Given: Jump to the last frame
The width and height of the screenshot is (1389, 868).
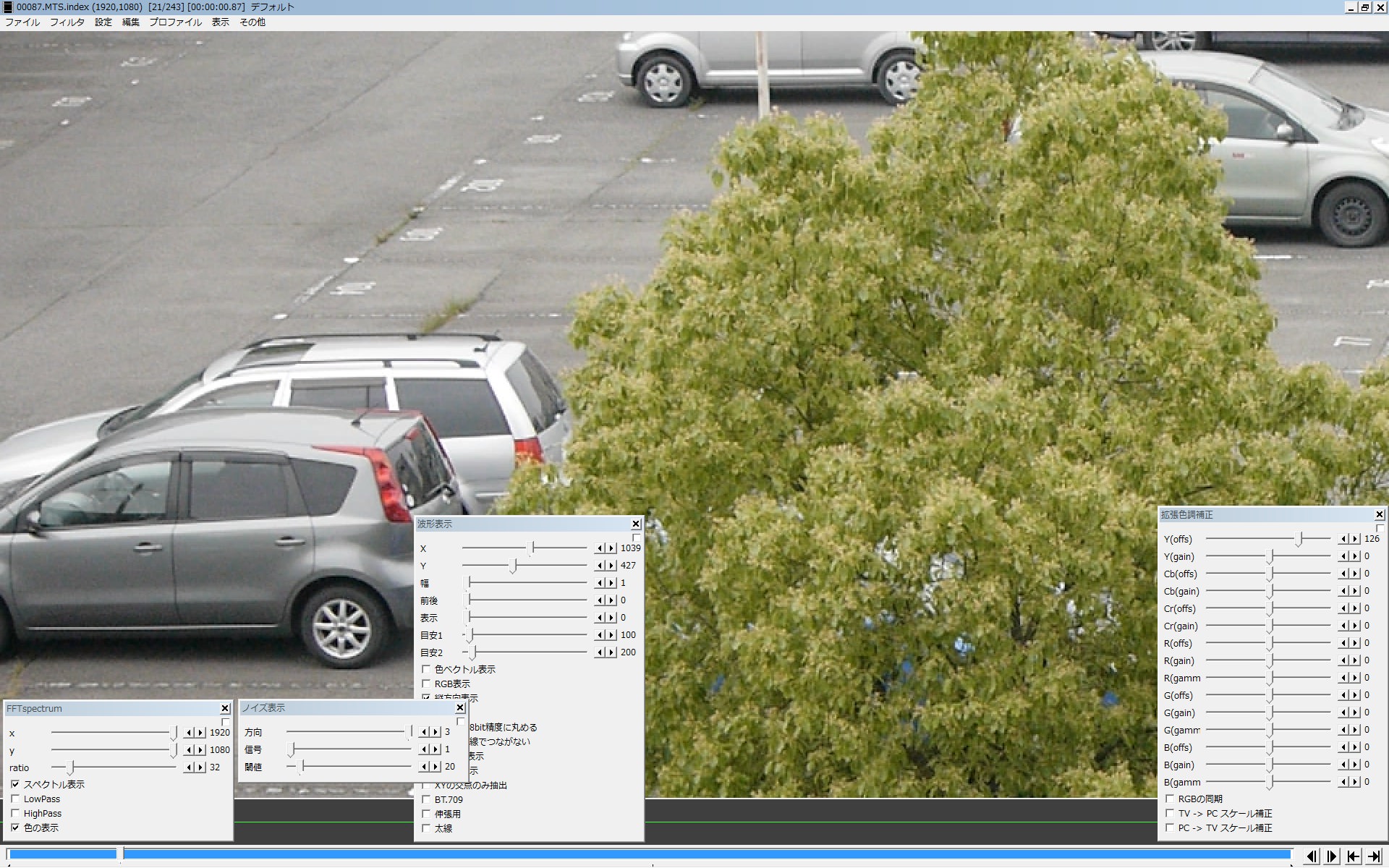Looking at the screenshot, I should click(1374, 856).
